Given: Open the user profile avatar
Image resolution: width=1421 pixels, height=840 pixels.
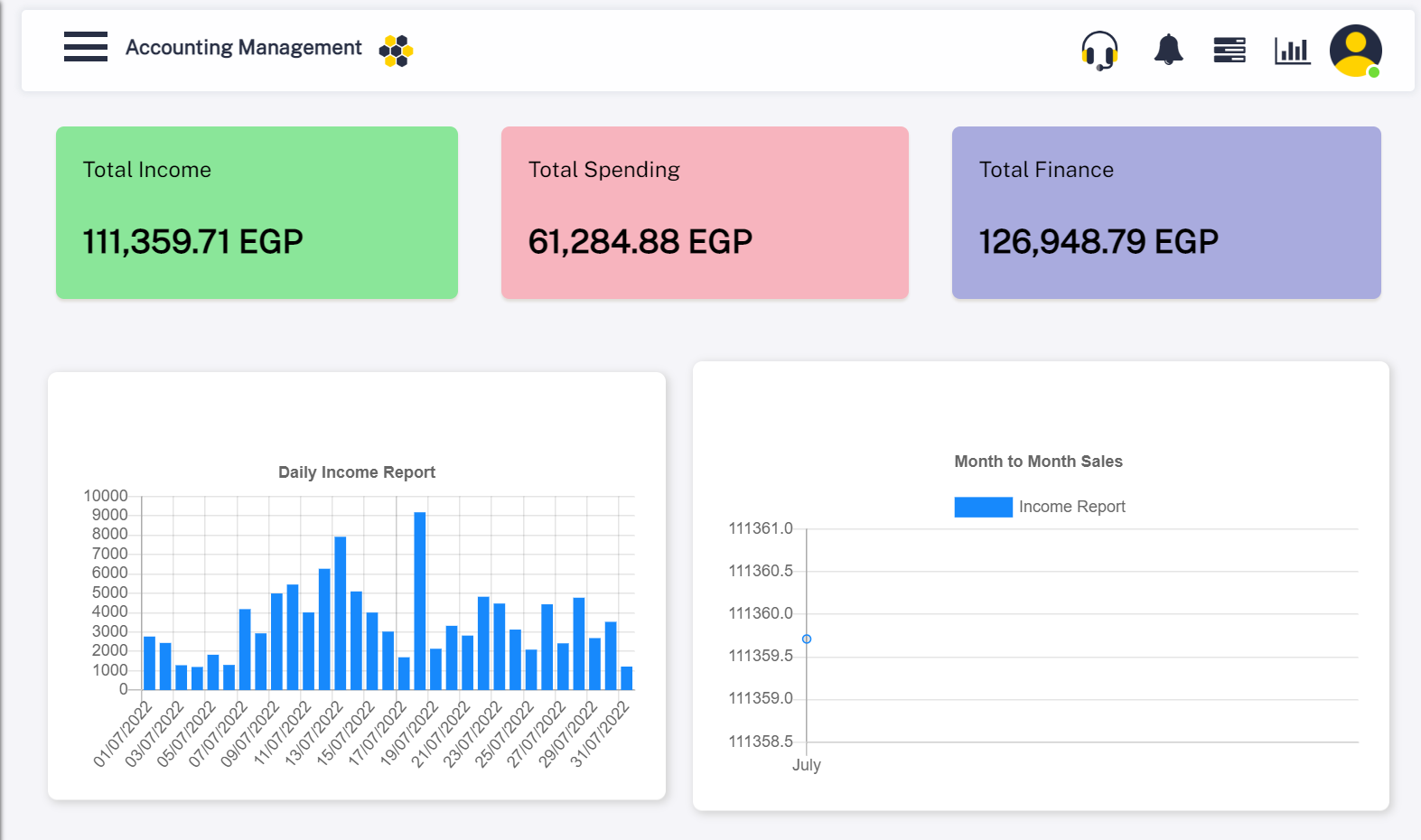Looking at the screenshot, I should pyautogui.click(x=1354, y=50).
